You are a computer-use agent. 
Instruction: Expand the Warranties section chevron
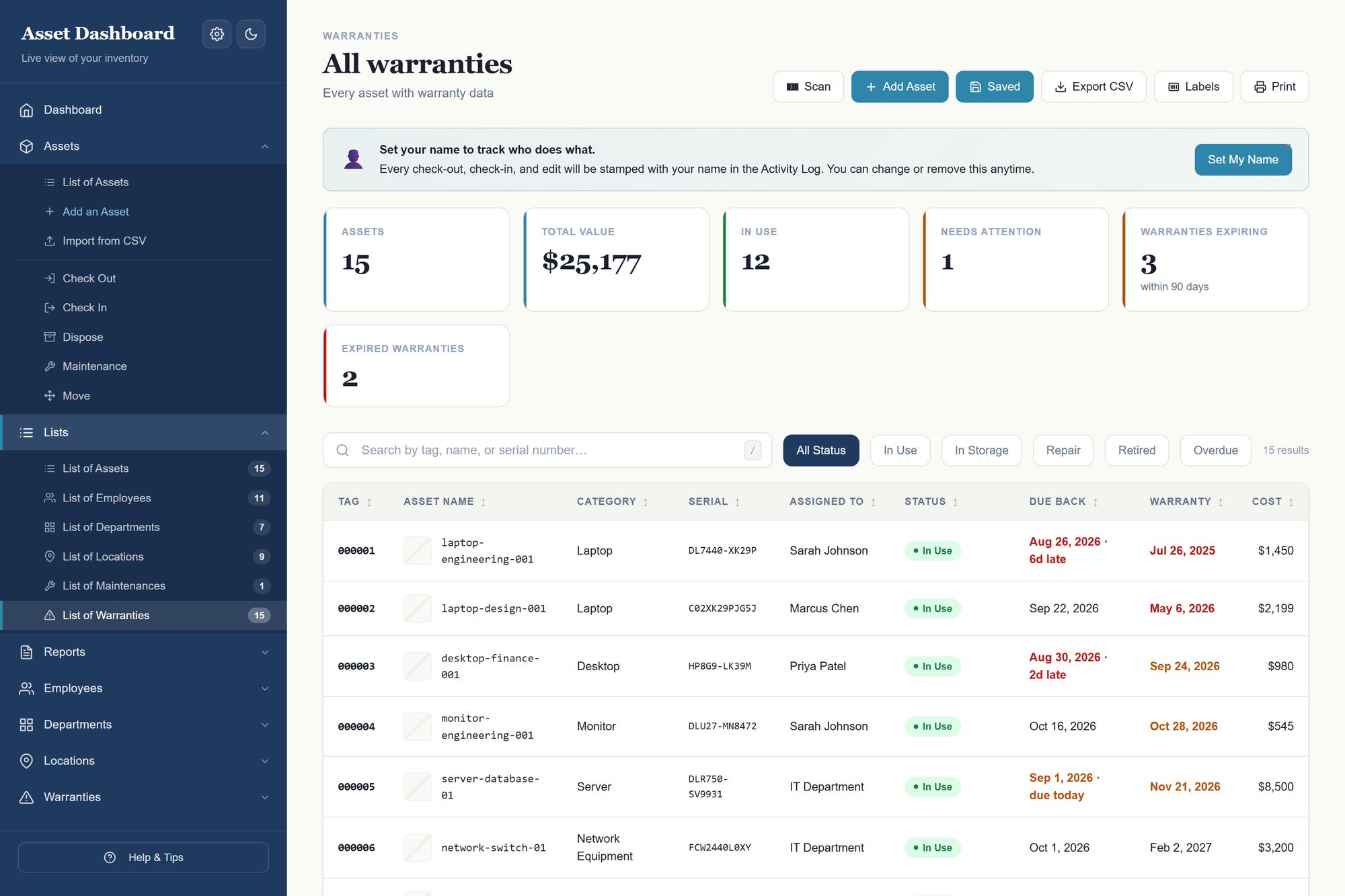(x=265, y=797)
